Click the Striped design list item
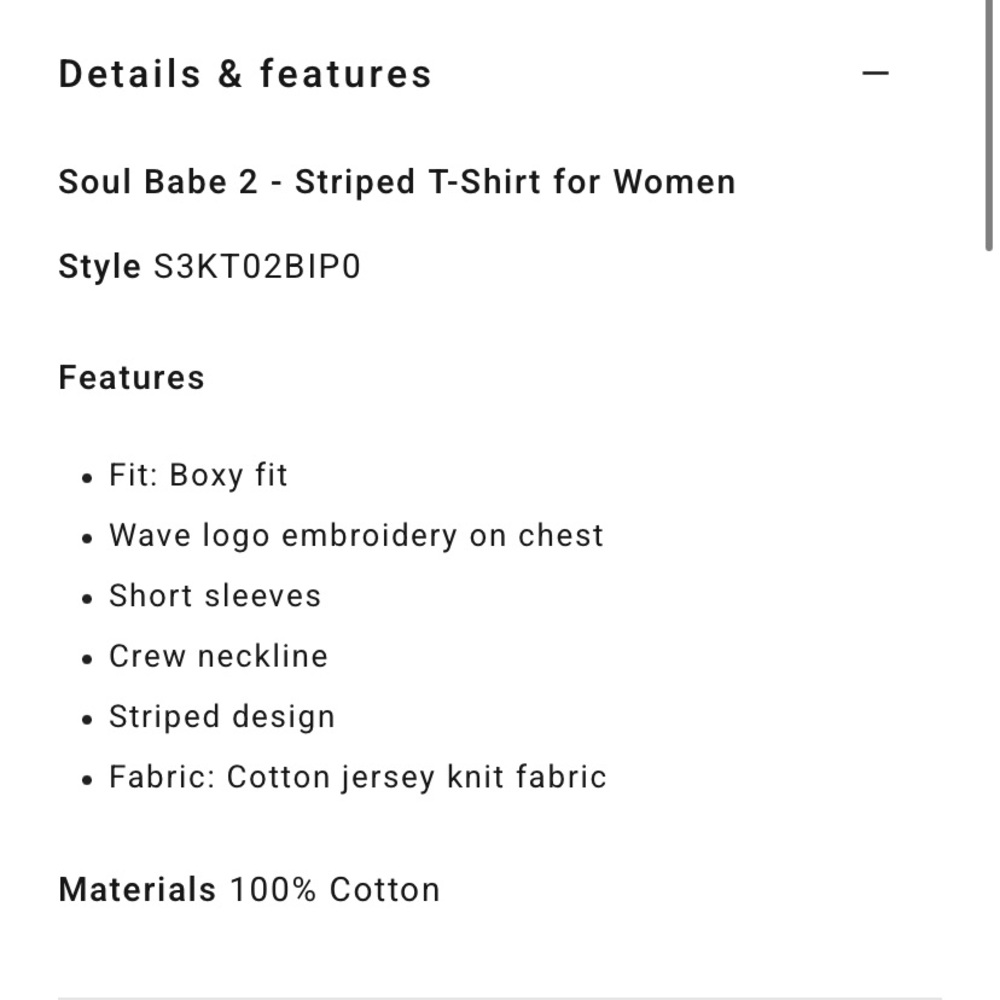Screen dimensions: 1000x1000 point(221,717)
